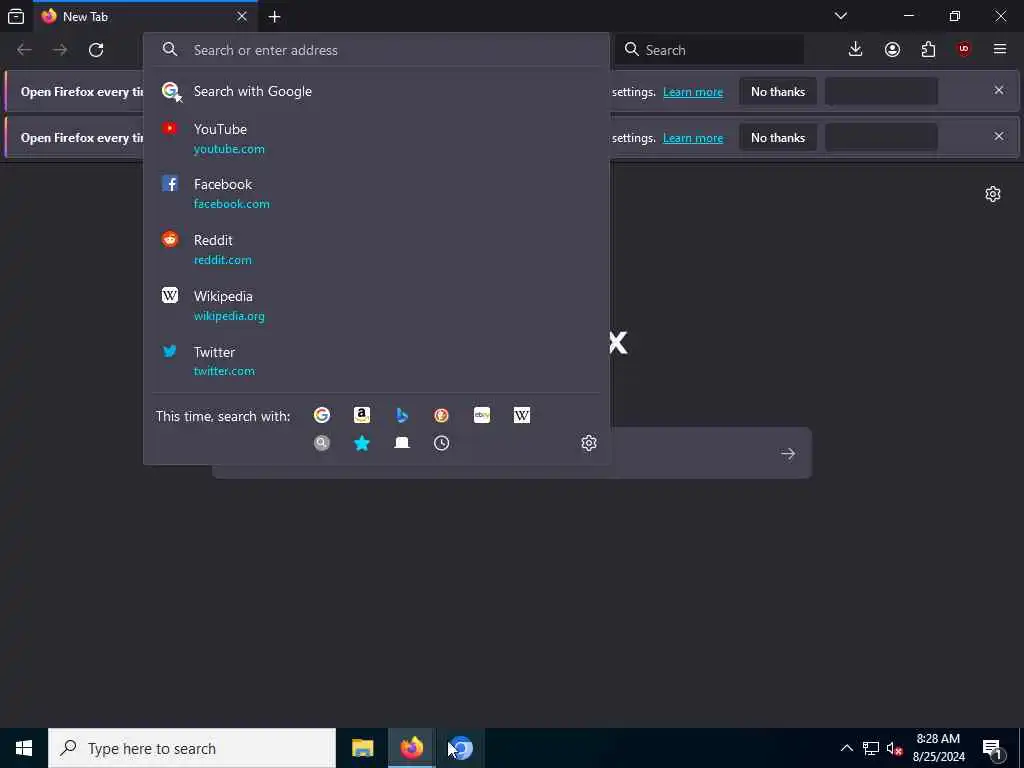
Task: Click No thanks in first notification bar
Action: [778, 92]
